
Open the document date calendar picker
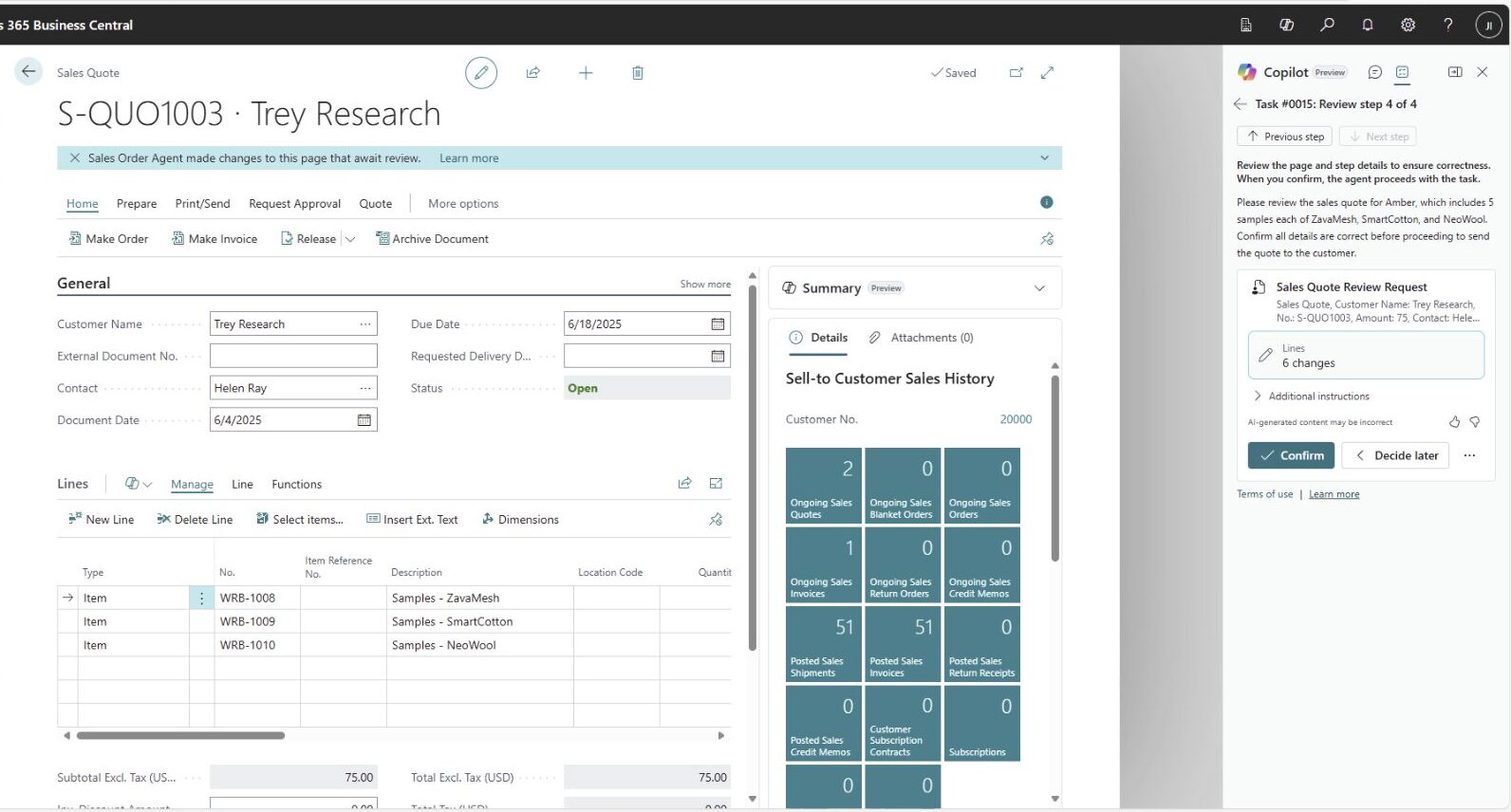tap(364, 420)
